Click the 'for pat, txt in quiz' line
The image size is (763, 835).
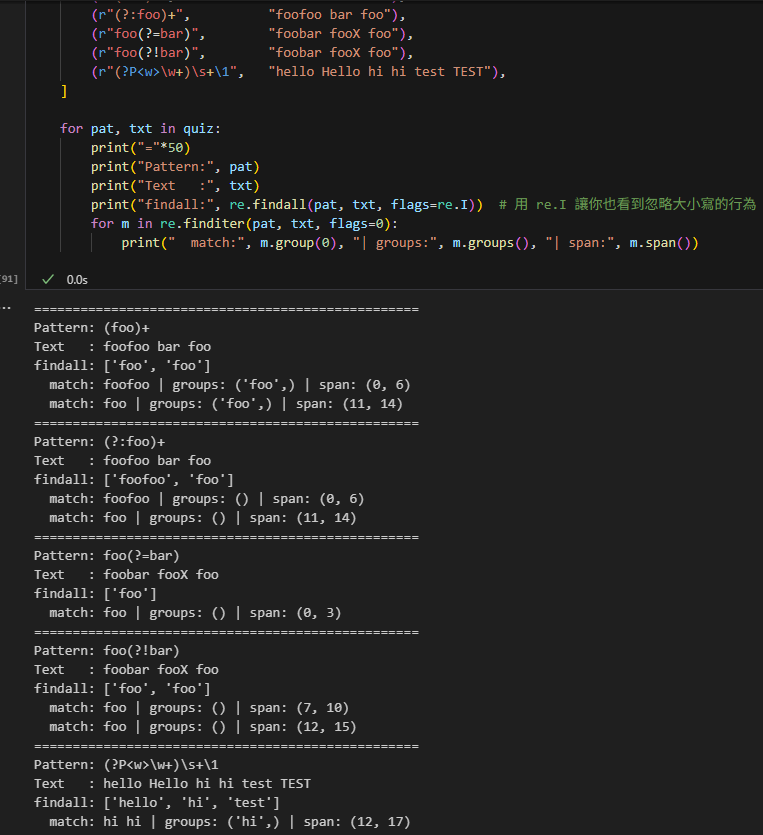pos(142,128)
